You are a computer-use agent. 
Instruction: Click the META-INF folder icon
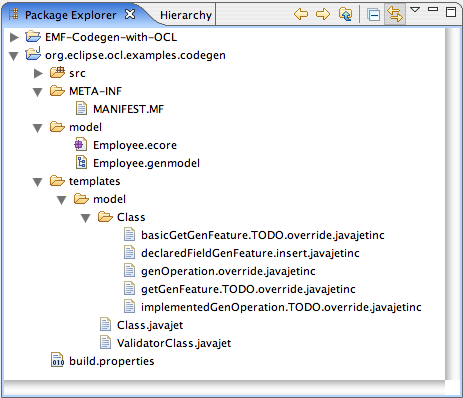pyautogui.click(x=57, y=90)
